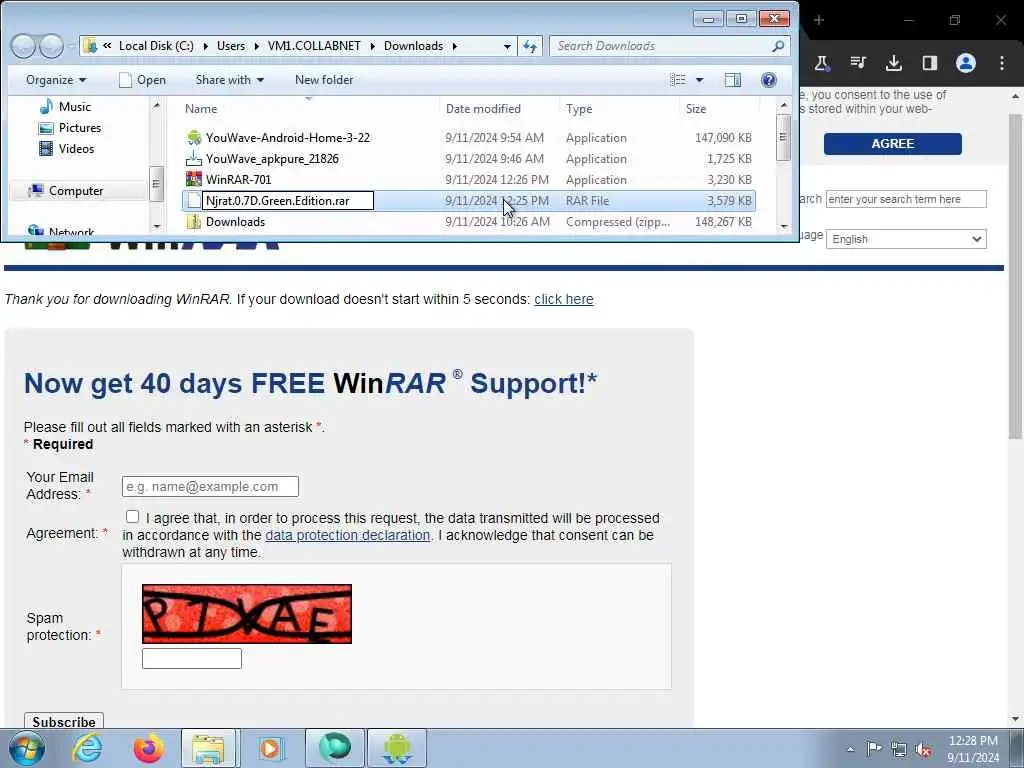Click the Explorer forward navigation arrow
Image resolution: width=1024 pixels, height=768 pixels.
pos(51,46)
